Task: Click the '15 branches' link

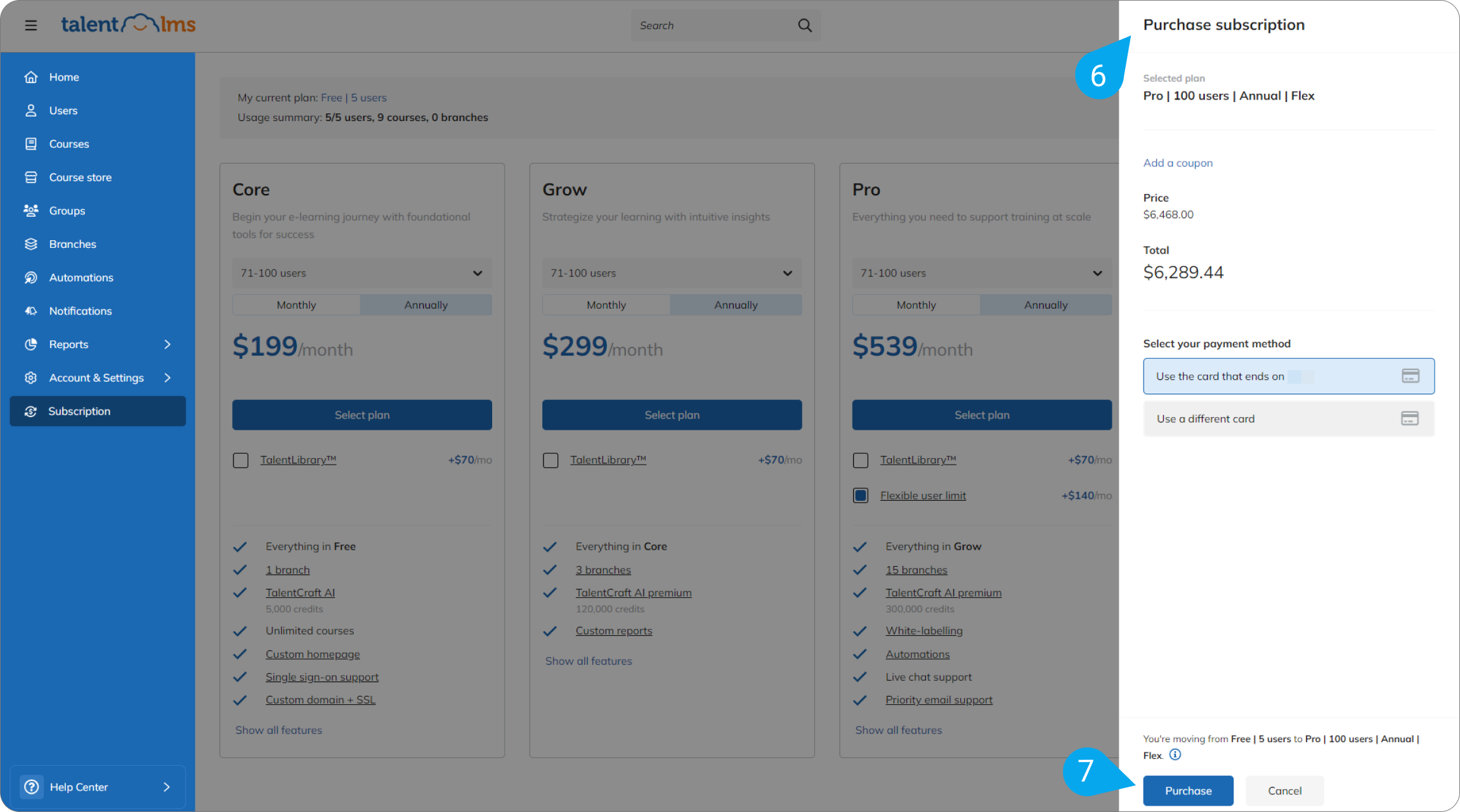Action: pyautogui.click(x=916, y=570)
